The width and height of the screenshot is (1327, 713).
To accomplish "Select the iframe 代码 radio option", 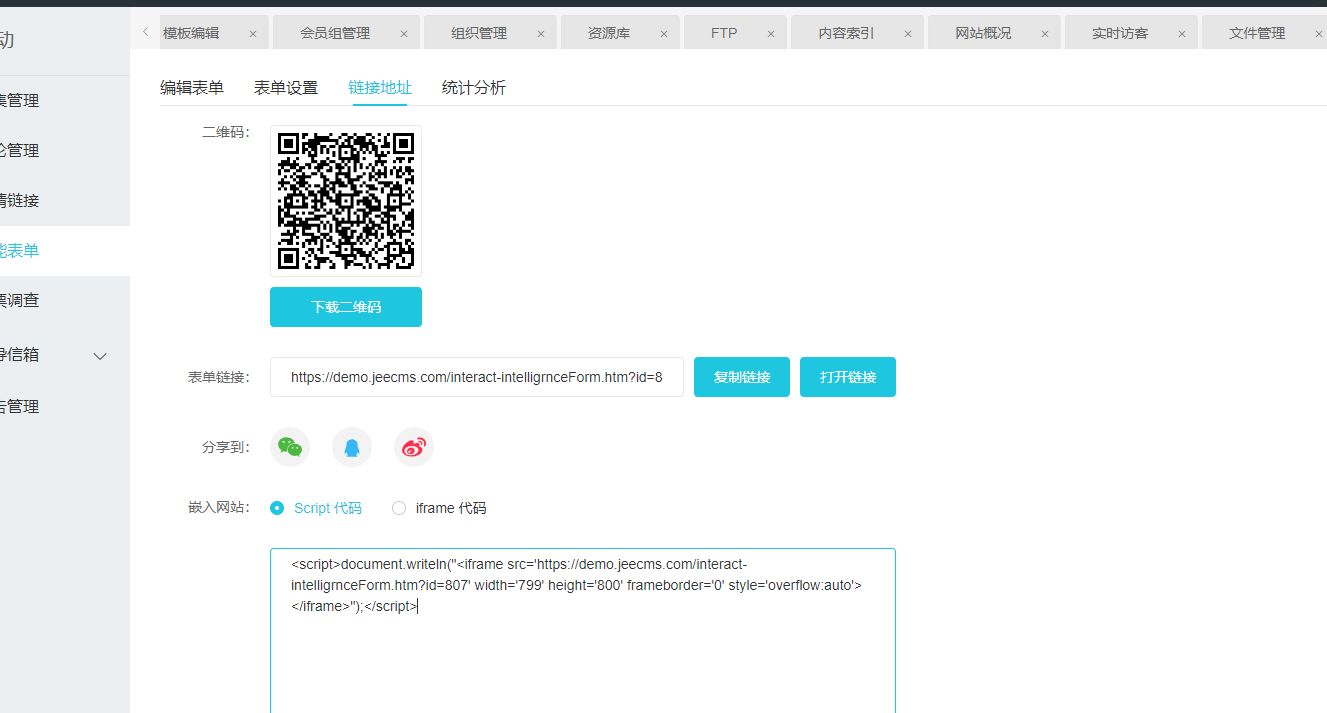I will click(399, 508).
